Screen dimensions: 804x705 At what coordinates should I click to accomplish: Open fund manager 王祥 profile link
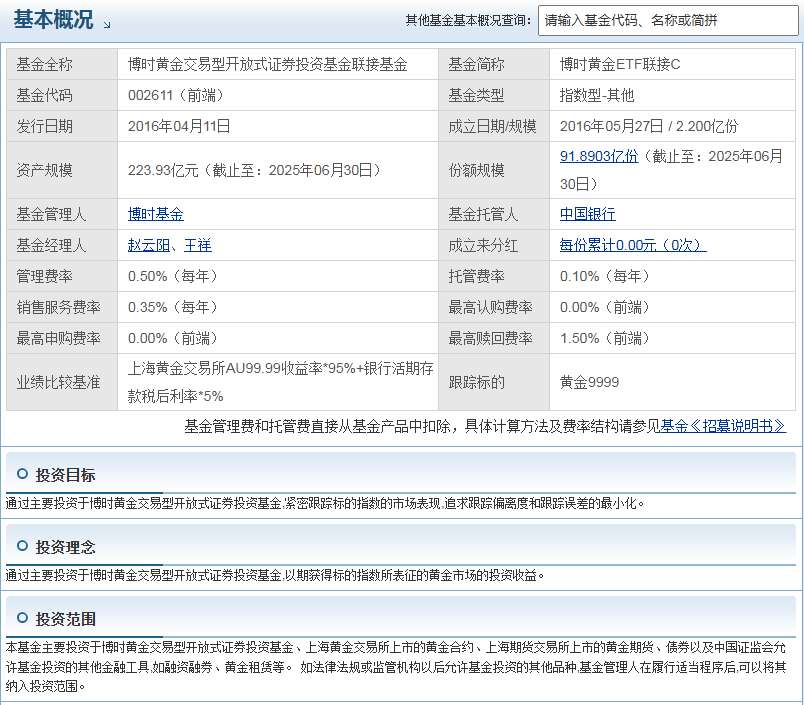pyautogui.click(x=198, y=246)
